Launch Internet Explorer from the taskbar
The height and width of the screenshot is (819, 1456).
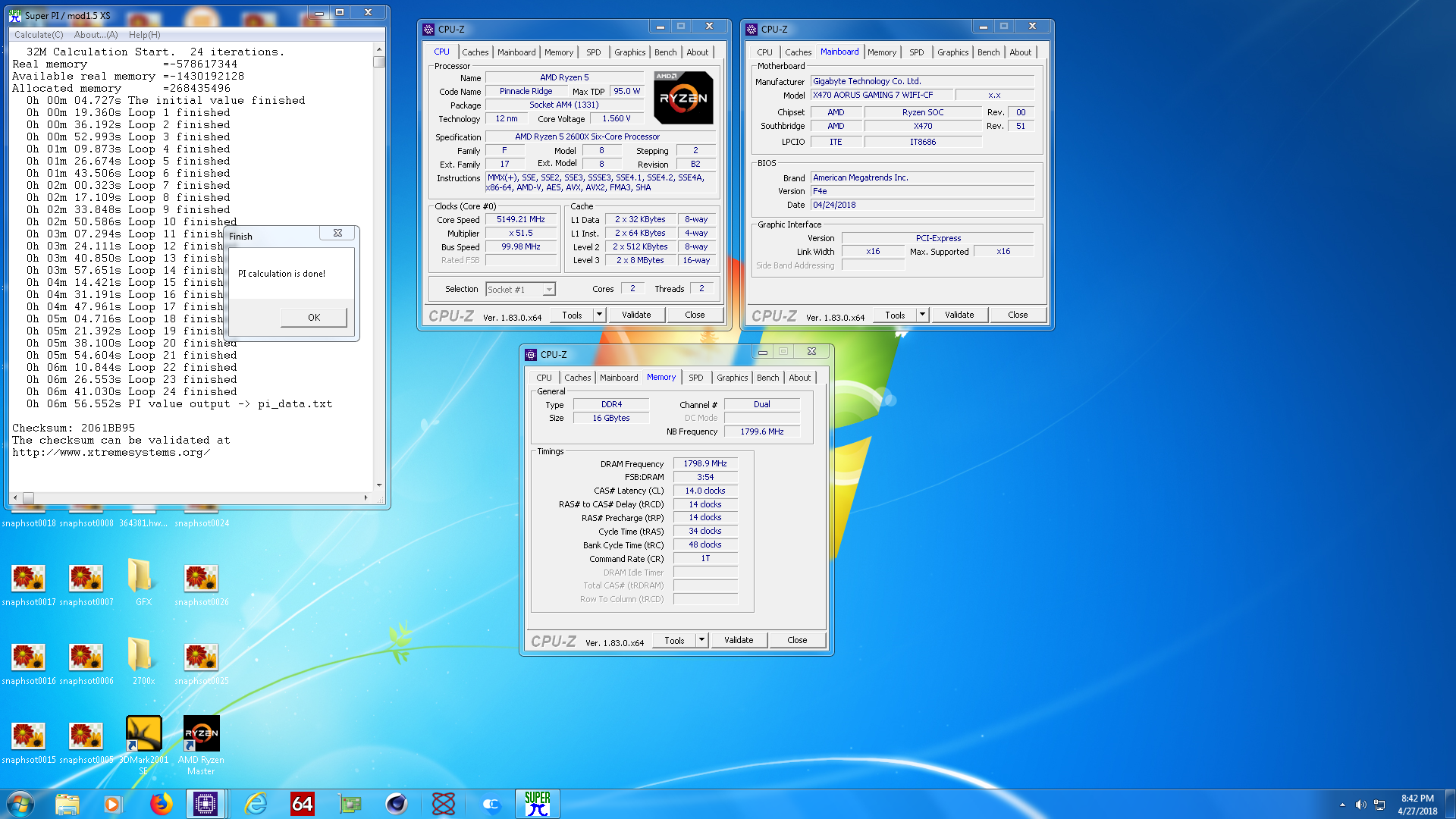256,804
